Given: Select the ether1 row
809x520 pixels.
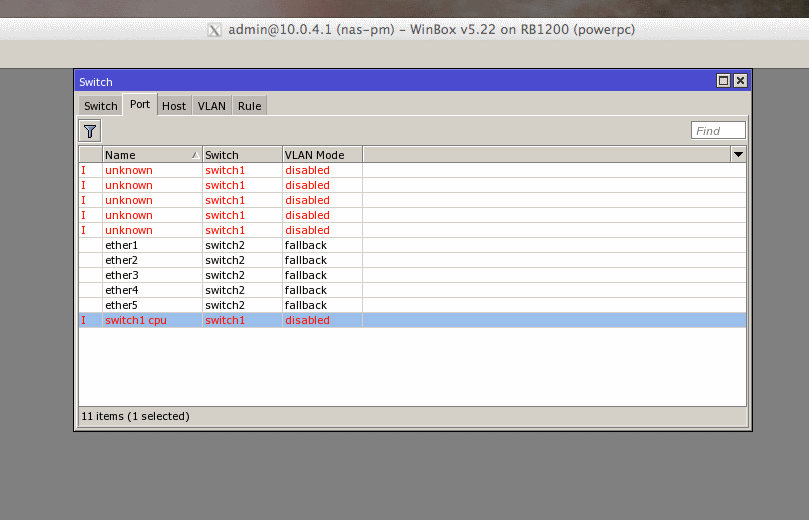Looking at the screenshot, I should 412,245.
